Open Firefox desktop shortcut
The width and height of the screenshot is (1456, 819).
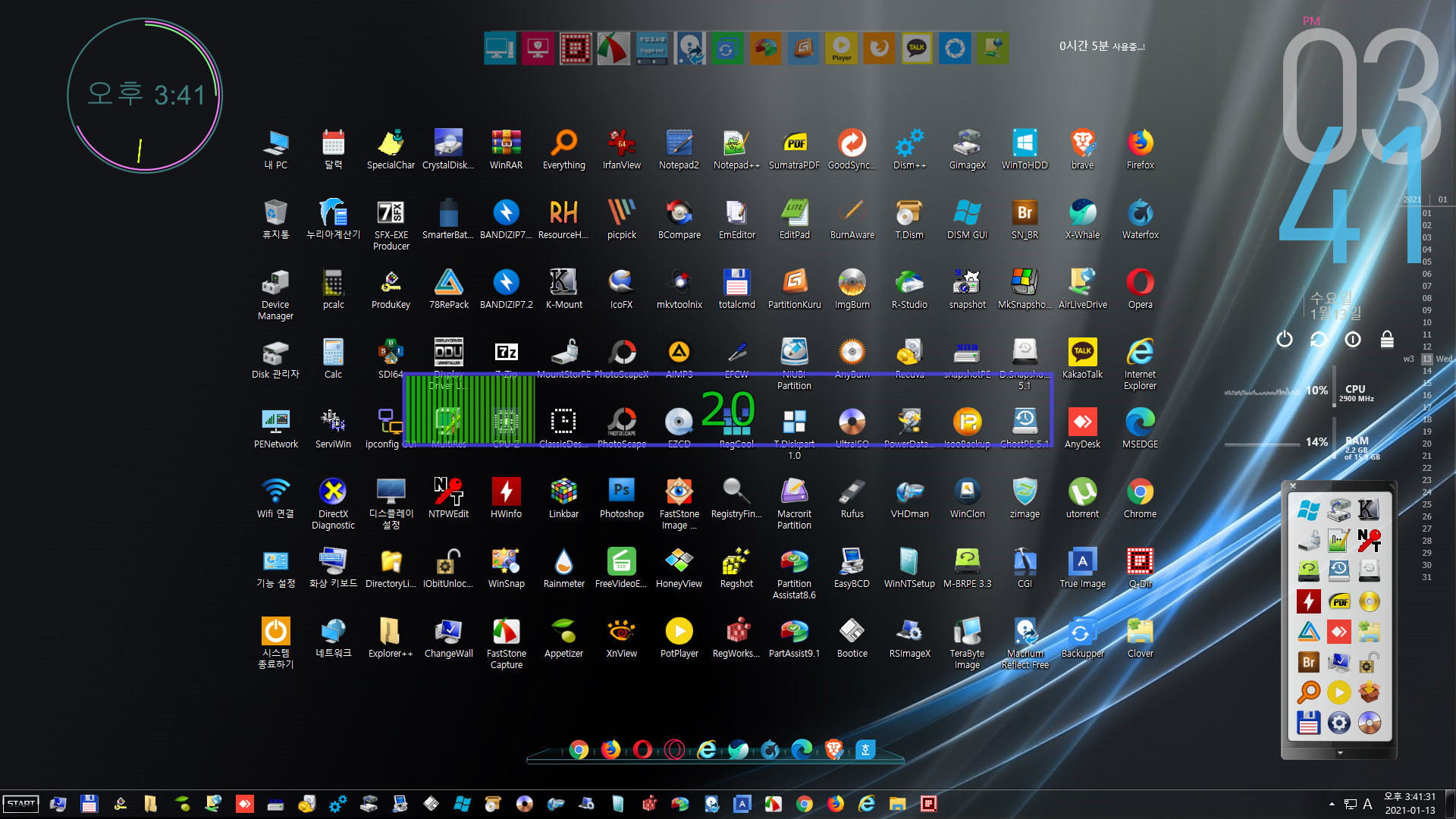[1140, 149]
